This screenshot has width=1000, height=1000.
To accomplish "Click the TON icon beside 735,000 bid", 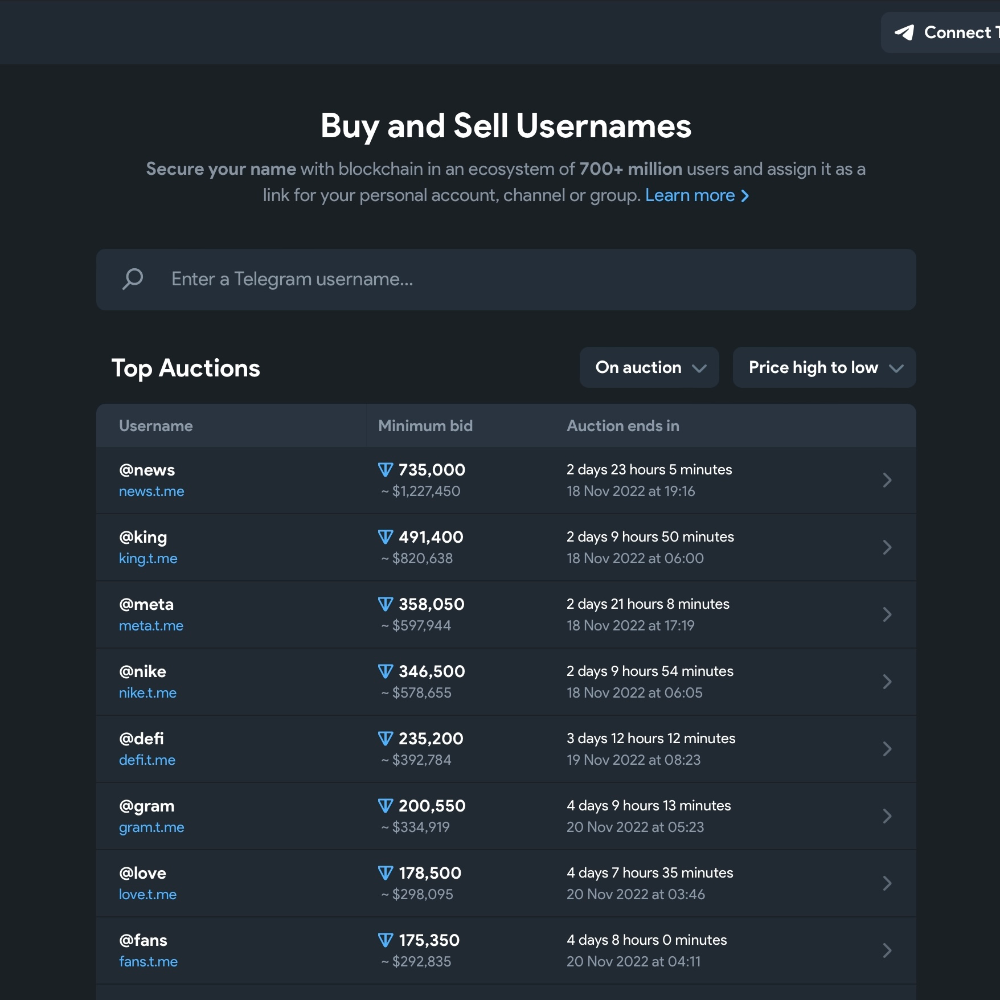I will click(x=385, y=470).
